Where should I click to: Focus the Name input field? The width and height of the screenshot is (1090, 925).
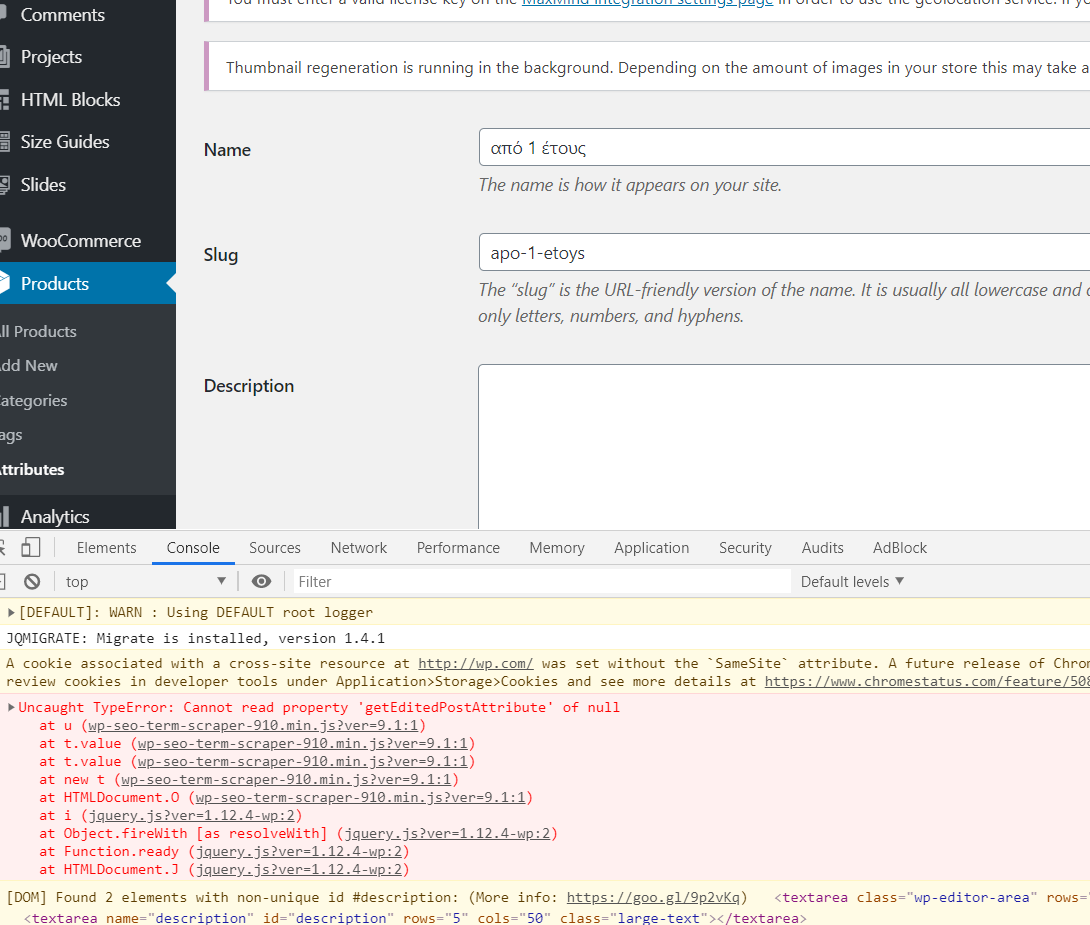point(784,147)
